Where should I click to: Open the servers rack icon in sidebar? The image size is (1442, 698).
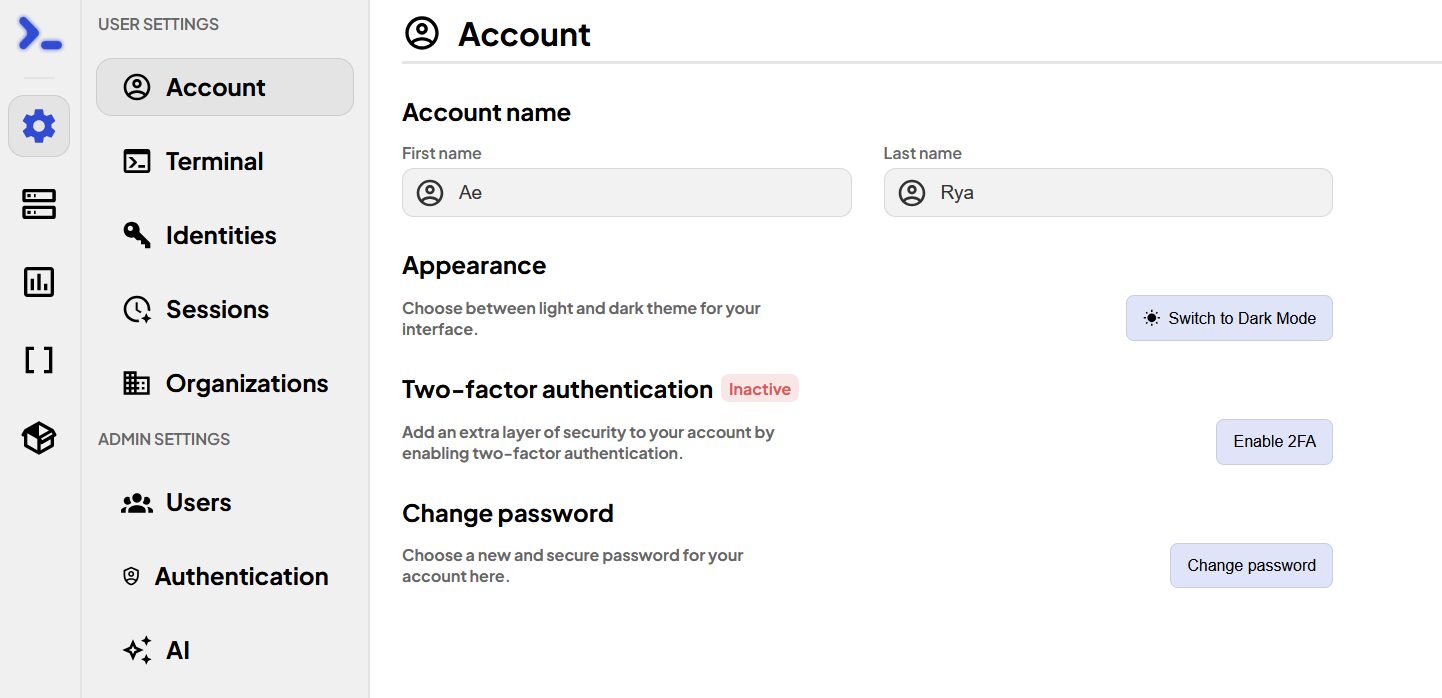[39, 204]
